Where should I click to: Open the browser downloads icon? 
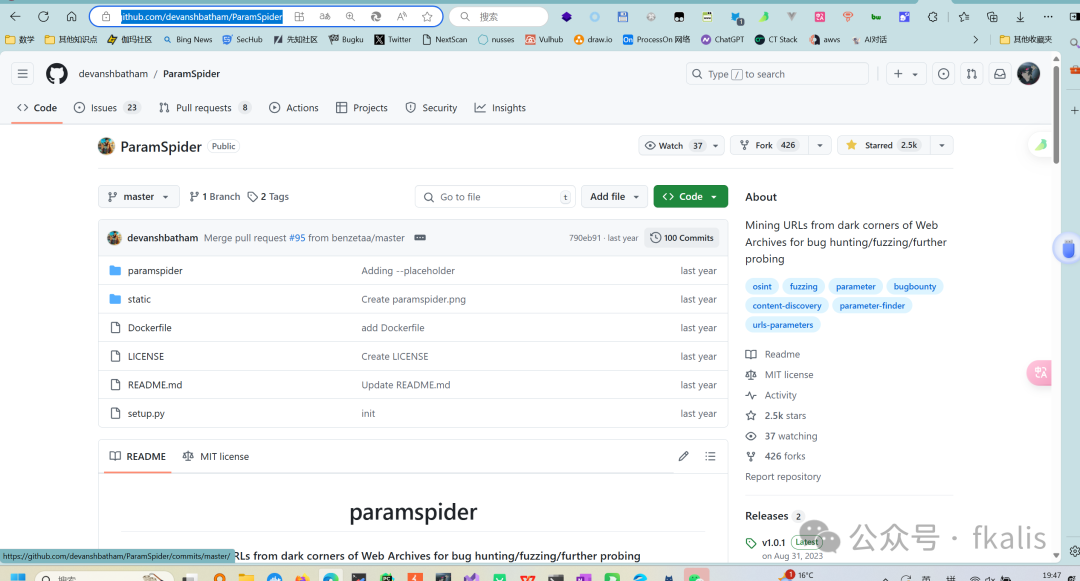[1020, 17]
